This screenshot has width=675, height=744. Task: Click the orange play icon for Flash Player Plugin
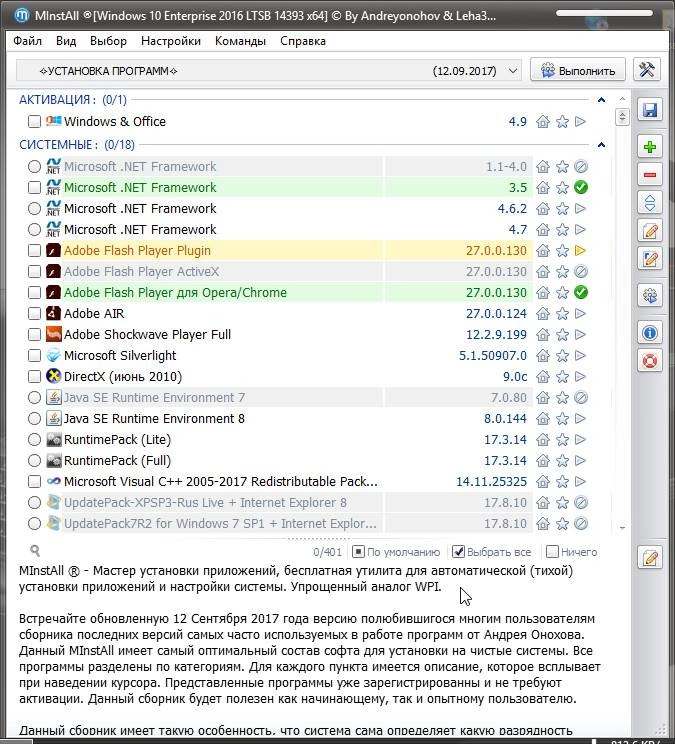[580, 251]
